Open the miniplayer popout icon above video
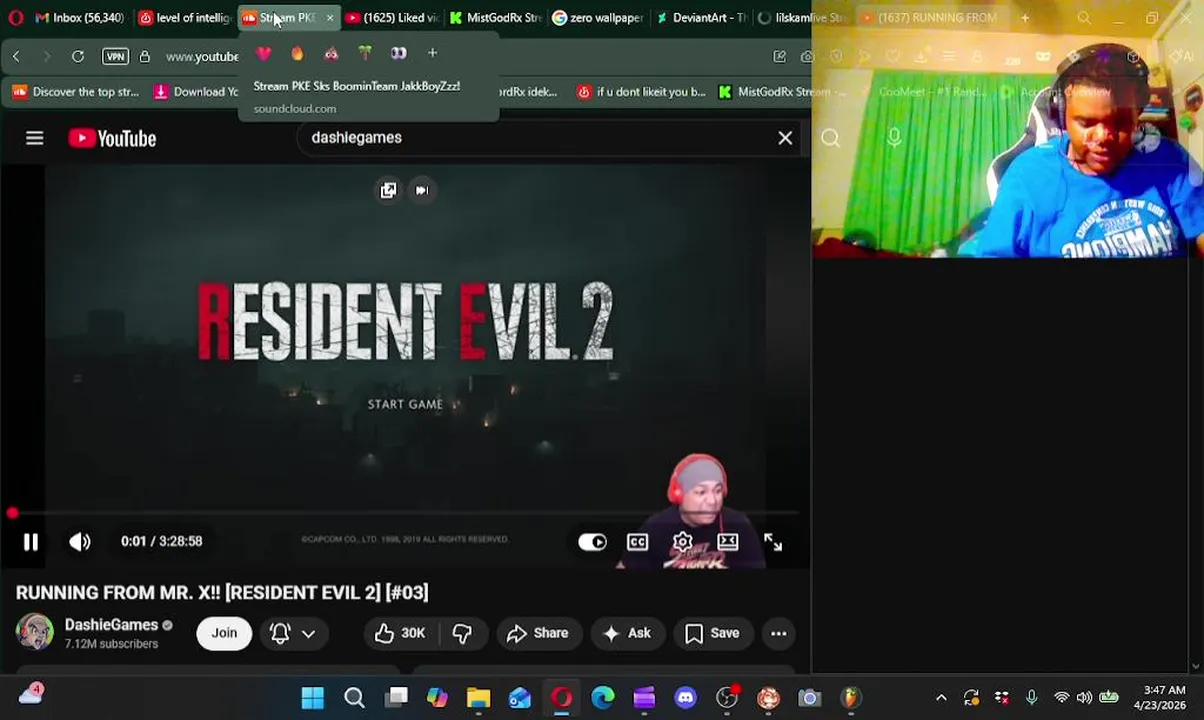The image size is (1204, 720). [x=388, y=190]
